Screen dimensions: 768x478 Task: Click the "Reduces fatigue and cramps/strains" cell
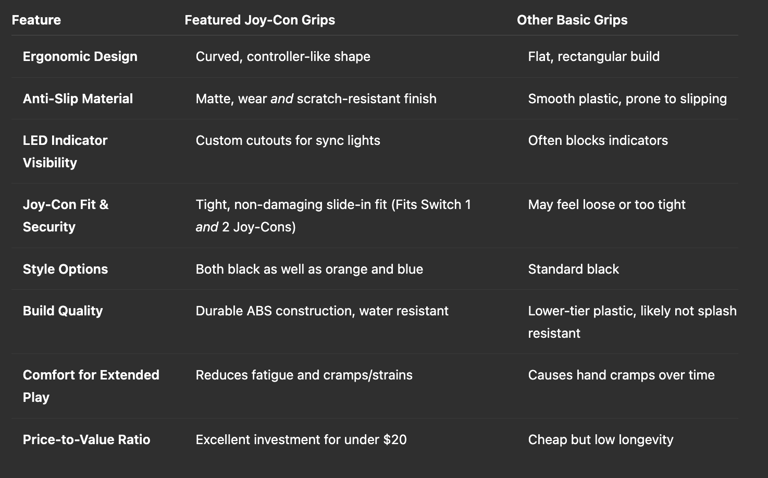[x=304, y=375]
